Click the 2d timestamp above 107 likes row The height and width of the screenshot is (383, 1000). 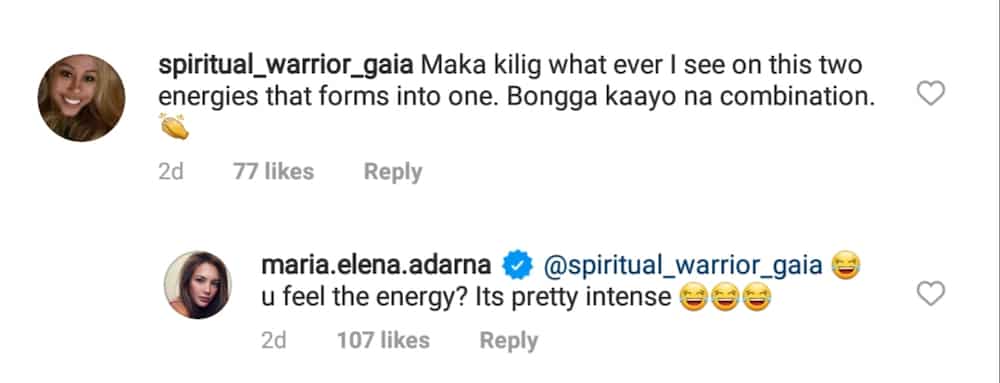[x=274, y=340]
